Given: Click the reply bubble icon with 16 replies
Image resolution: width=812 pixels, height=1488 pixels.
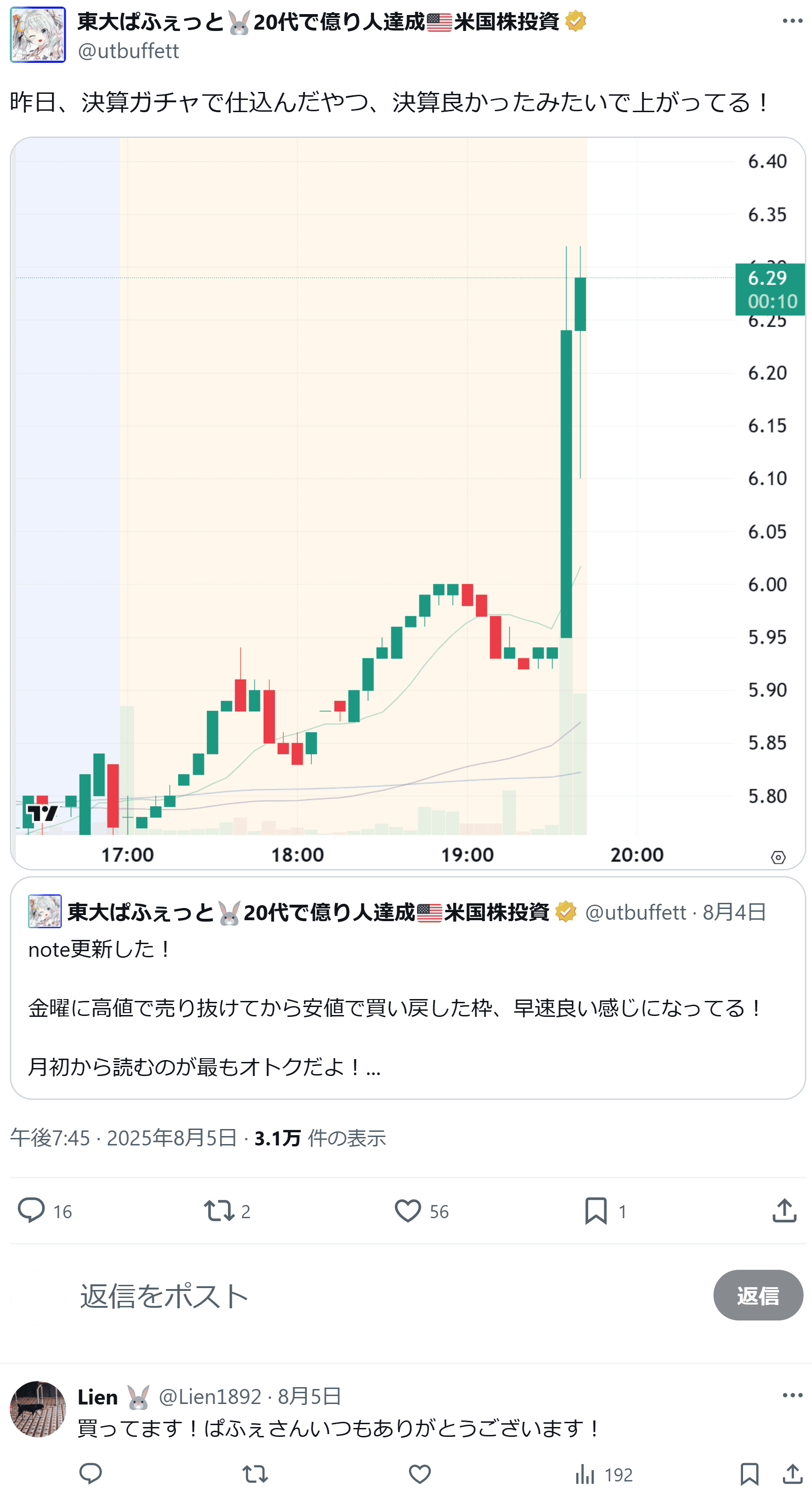Looking at the screenshot, I should pyautogui.click(x=31, y=1210).
